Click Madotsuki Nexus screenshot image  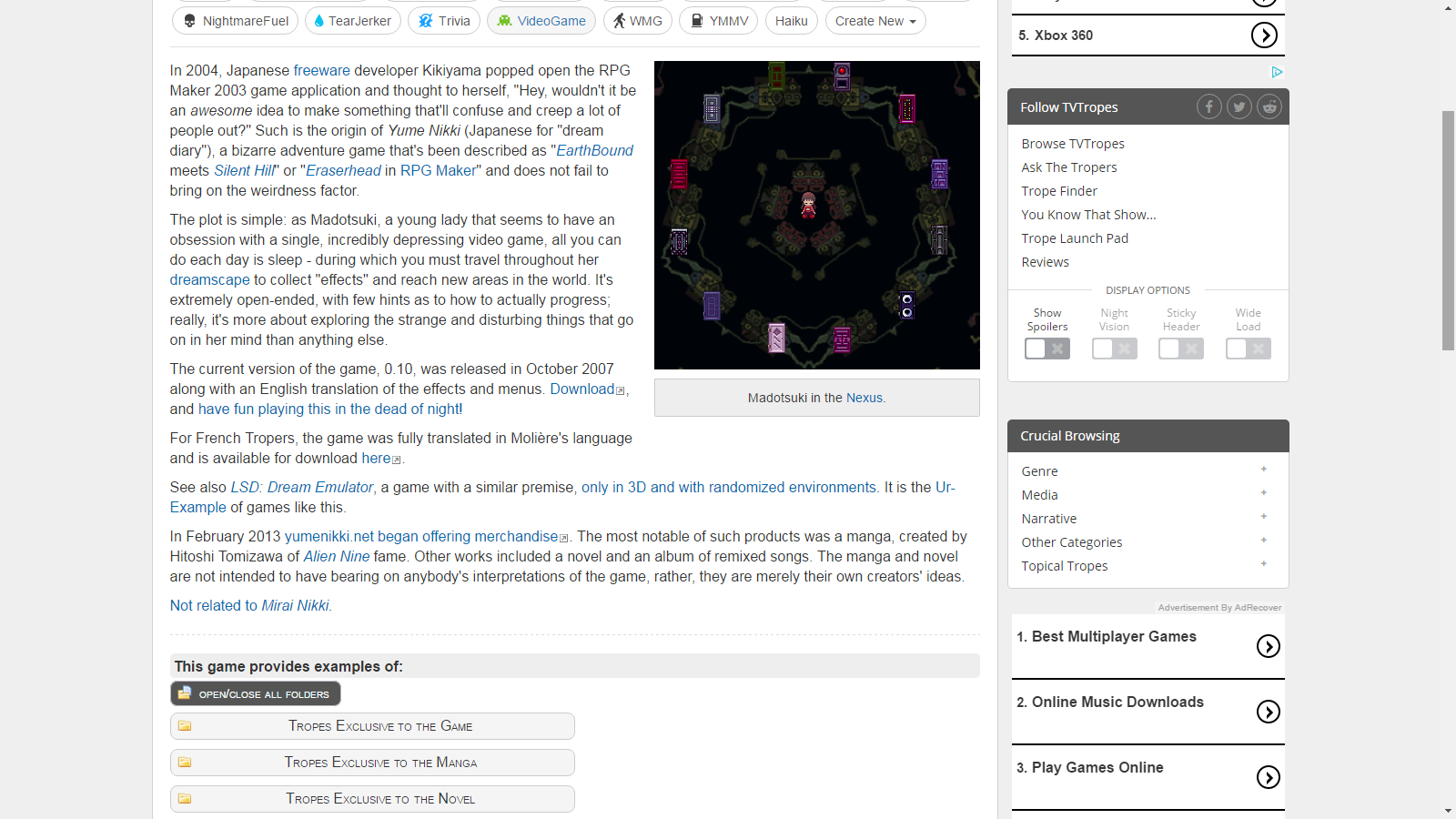tap(817, 215)
